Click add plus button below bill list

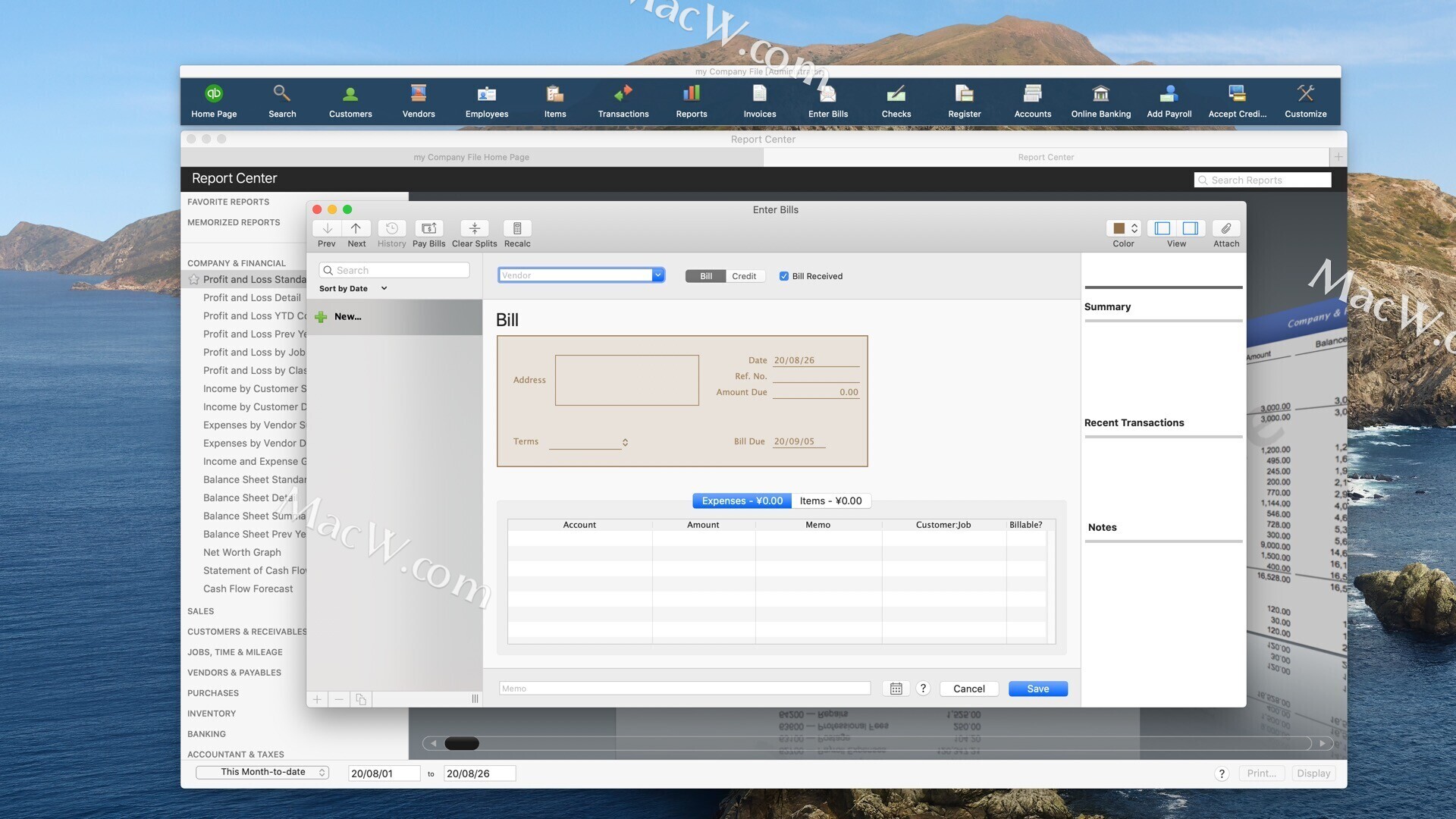coord(317,699)
